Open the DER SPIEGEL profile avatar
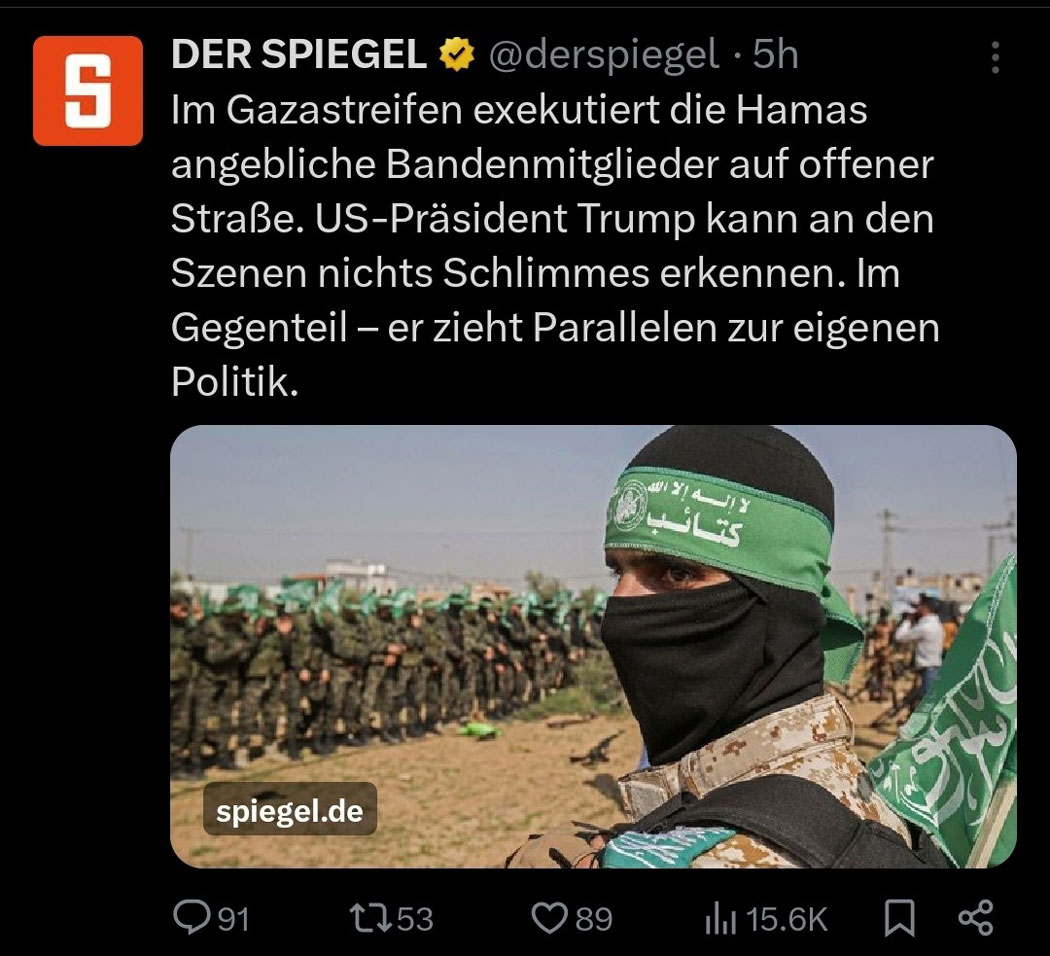The width and height of the screenshot is (1050, 956). [88, 91]
